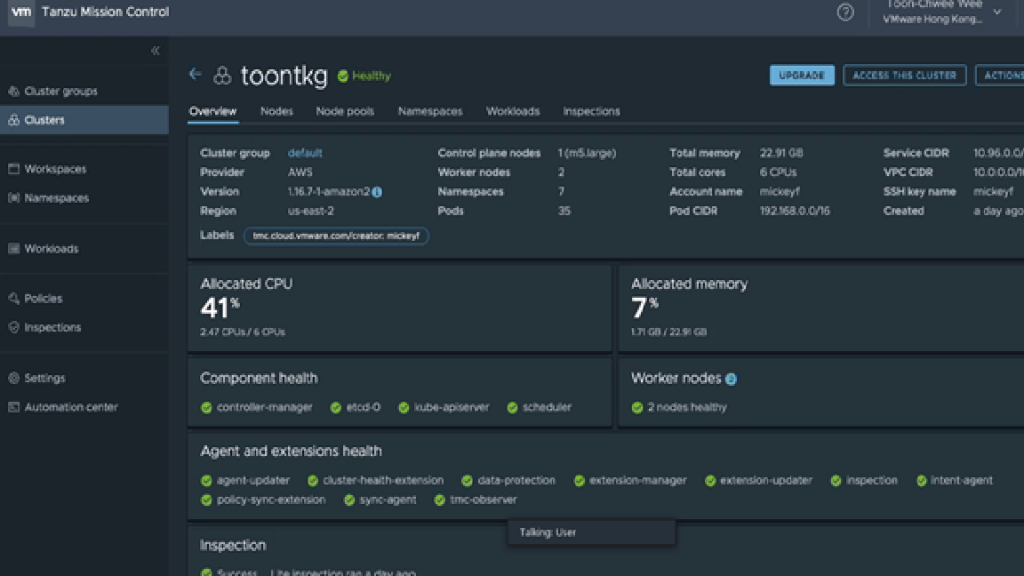Open the Inspections tab
The height and width of the screenshot is (576, 1024).
(591, 111)
